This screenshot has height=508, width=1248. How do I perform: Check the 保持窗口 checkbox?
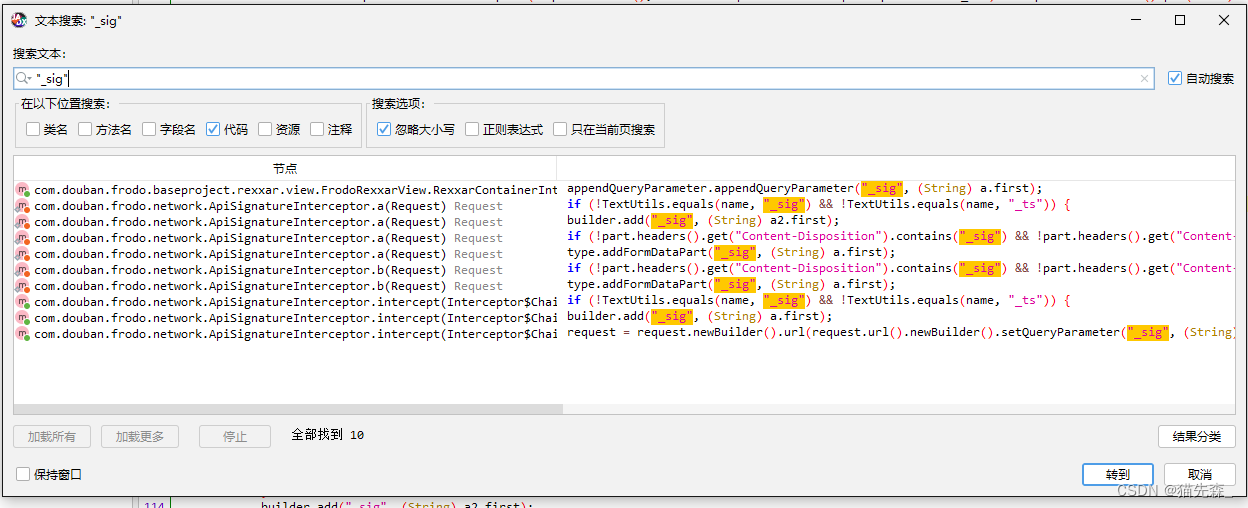click(23, 474)
